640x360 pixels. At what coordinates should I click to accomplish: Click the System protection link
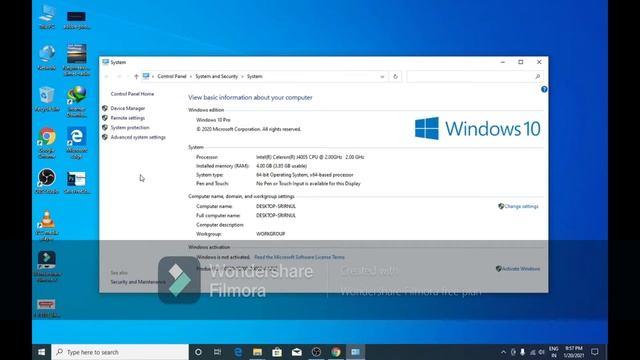coord(130,127)
